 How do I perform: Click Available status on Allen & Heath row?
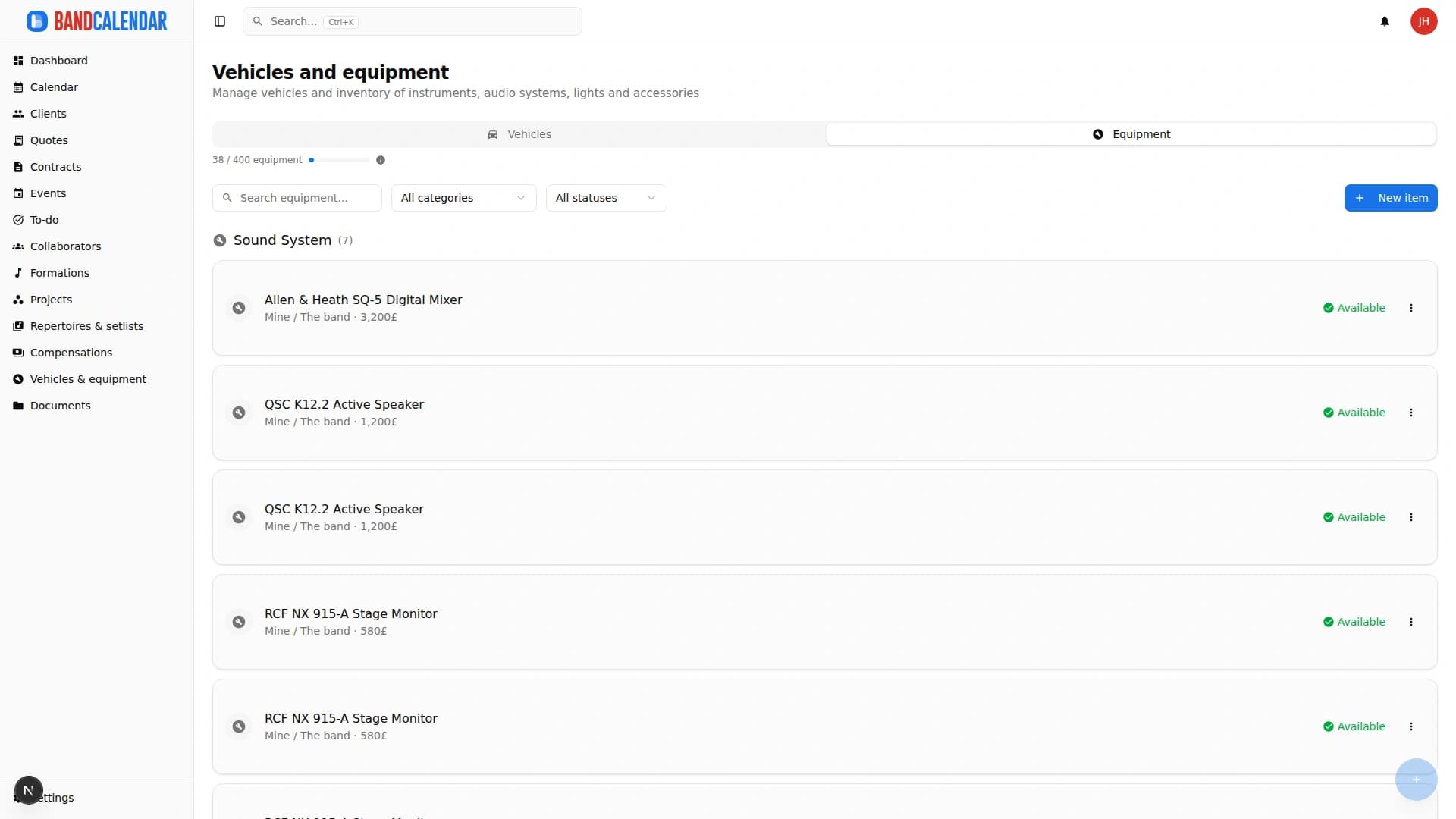click(x=1354, y=308)
